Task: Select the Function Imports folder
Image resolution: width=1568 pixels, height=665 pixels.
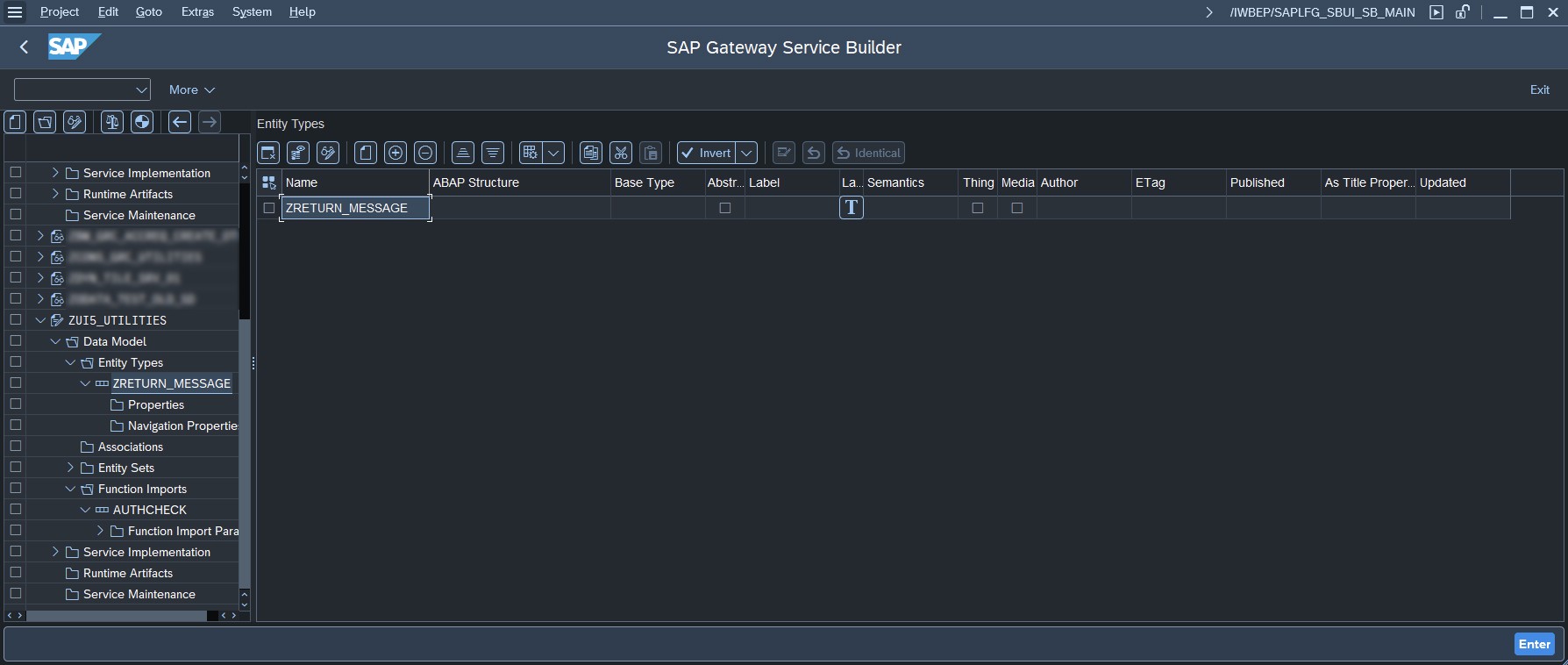Action: 142,489
